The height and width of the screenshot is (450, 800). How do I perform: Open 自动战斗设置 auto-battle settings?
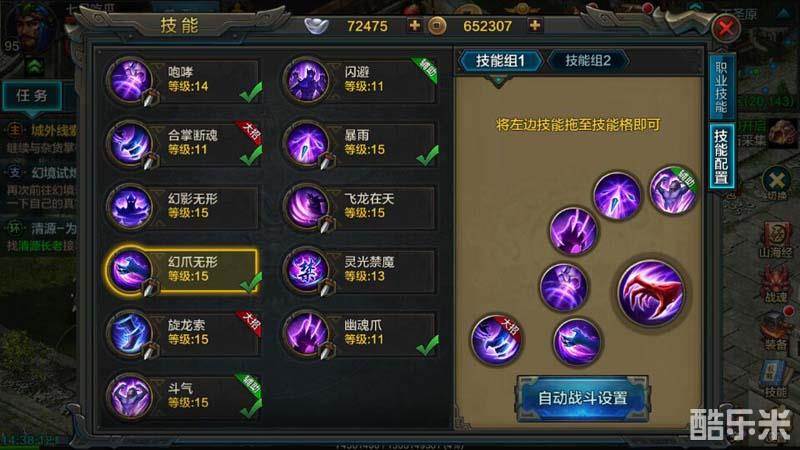[x=583, y=398]
